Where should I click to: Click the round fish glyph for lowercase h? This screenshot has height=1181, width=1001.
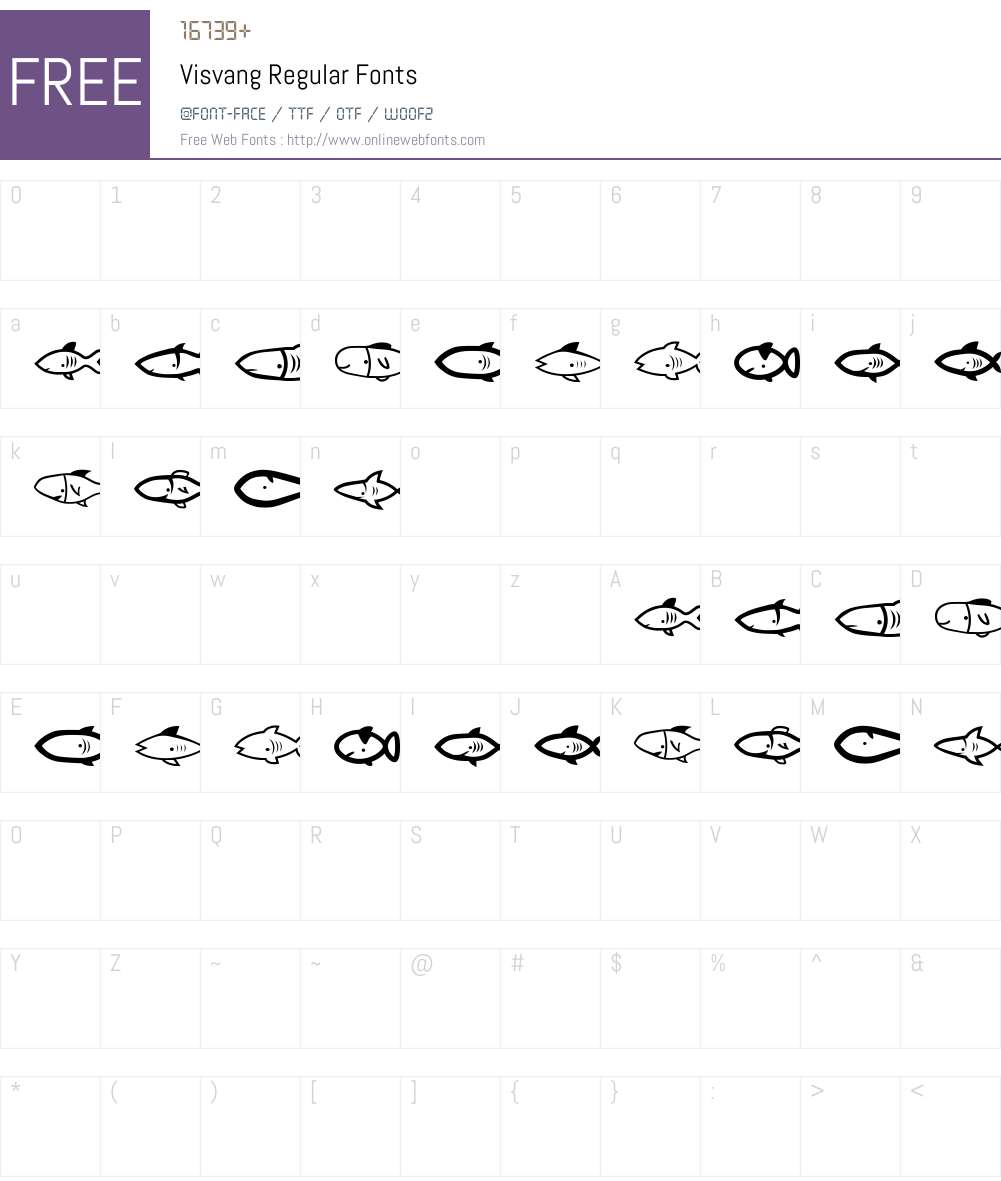[767, 362]
